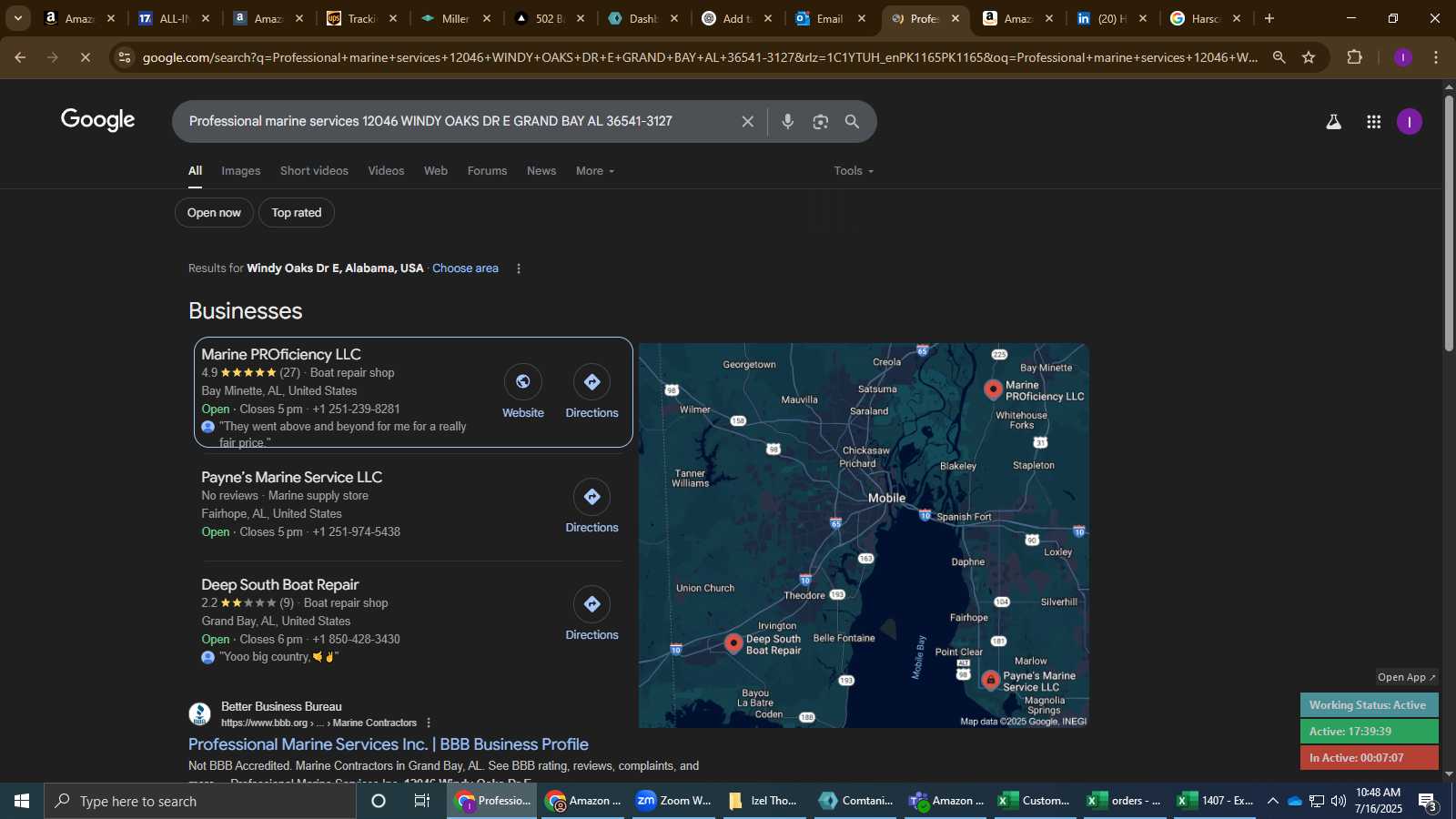
Task: Open options dots next to Choose area
Action: coord(519,268)
